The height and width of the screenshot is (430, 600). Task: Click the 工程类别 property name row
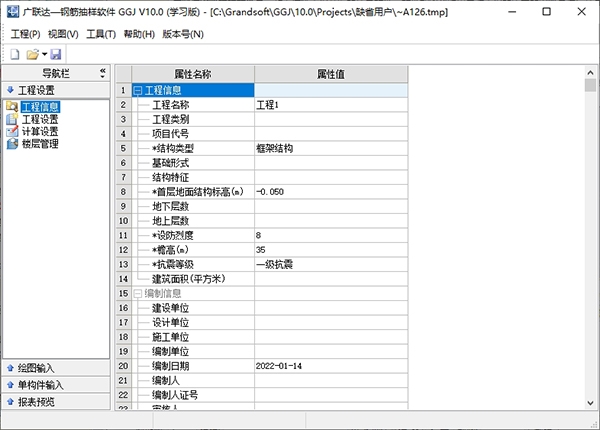click(x=193, y=119)
